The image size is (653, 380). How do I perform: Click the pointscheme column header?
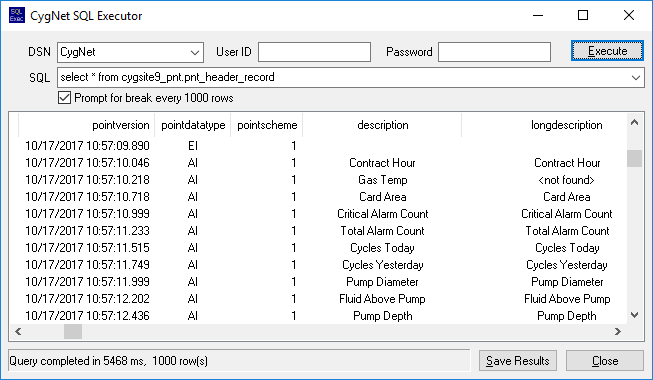267,125
